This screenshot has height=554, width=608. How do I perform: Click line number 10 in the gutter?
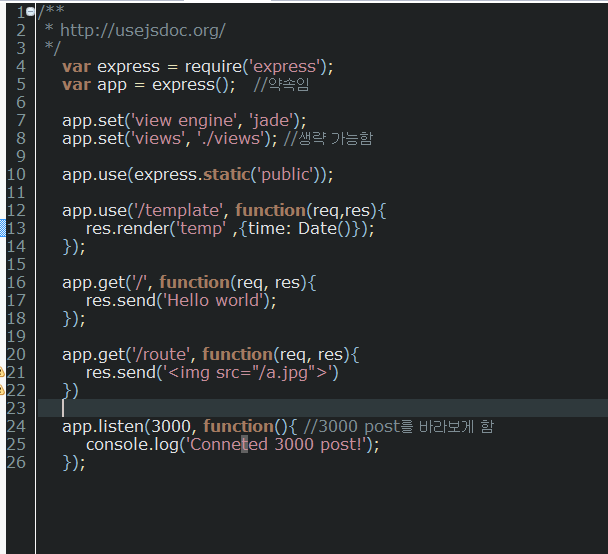click(x=16, y=174)
